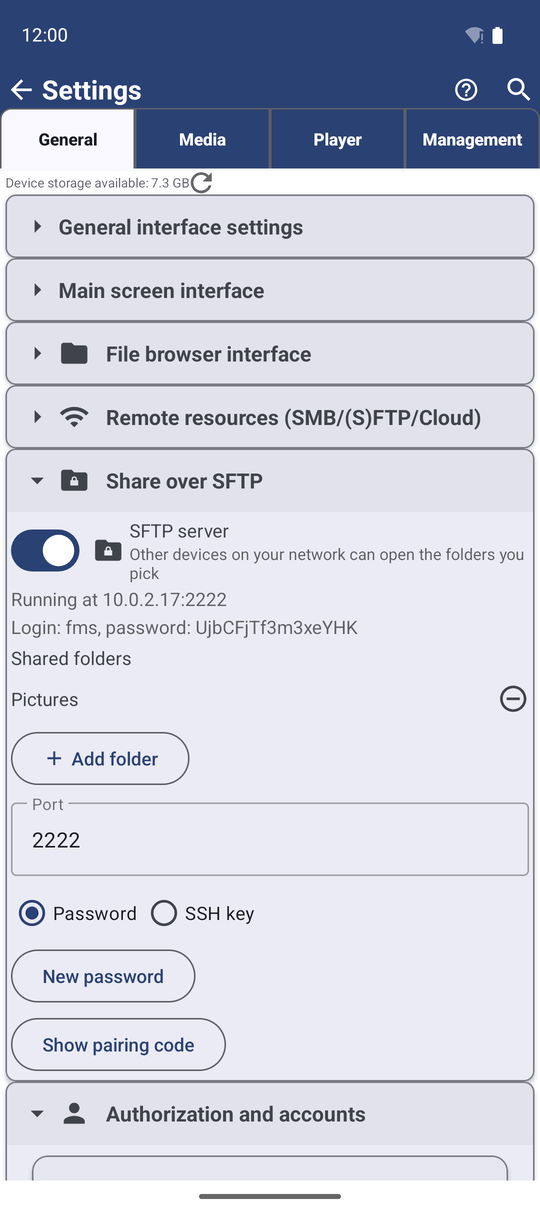Expand General interface settings section
Image resolution: width=540 pixels, height=1212 pixels.
pyautogui.click(x=270, y=227)
